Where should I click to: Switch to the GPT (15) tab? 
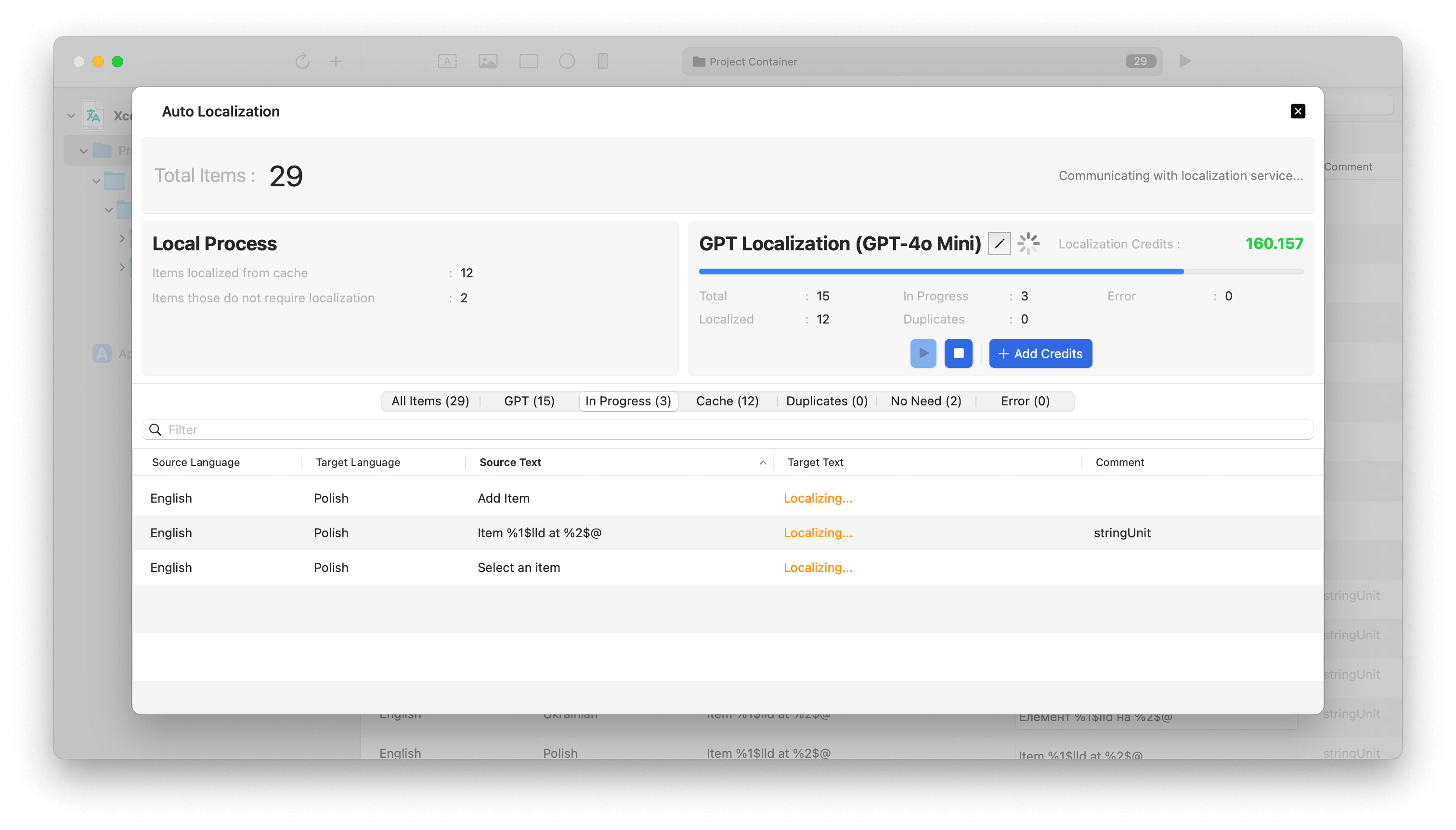click(x=529, y=401)
